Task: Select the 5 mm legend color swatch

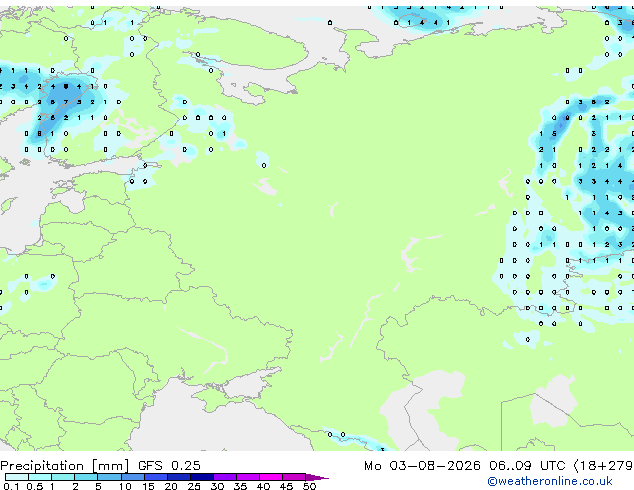Action: (x=109, y=477)
